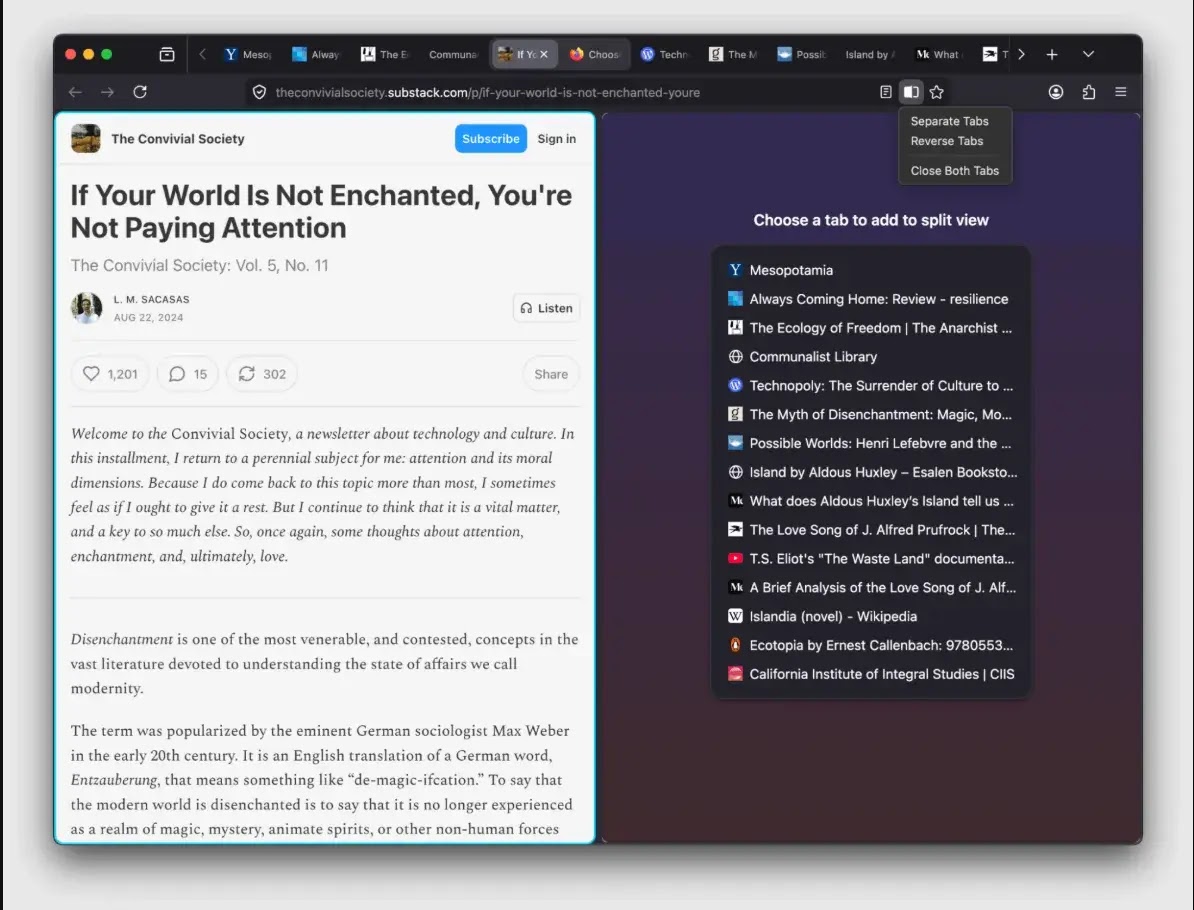Reload the page

140,92
